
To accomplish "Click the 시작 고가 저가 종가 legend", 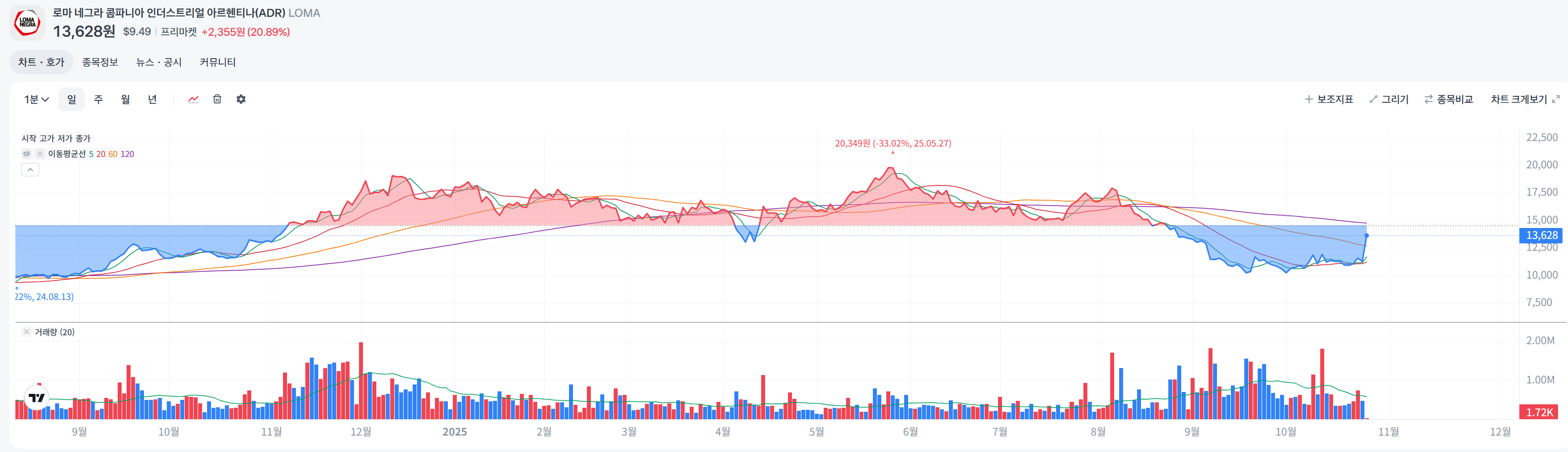I will 56,138.
